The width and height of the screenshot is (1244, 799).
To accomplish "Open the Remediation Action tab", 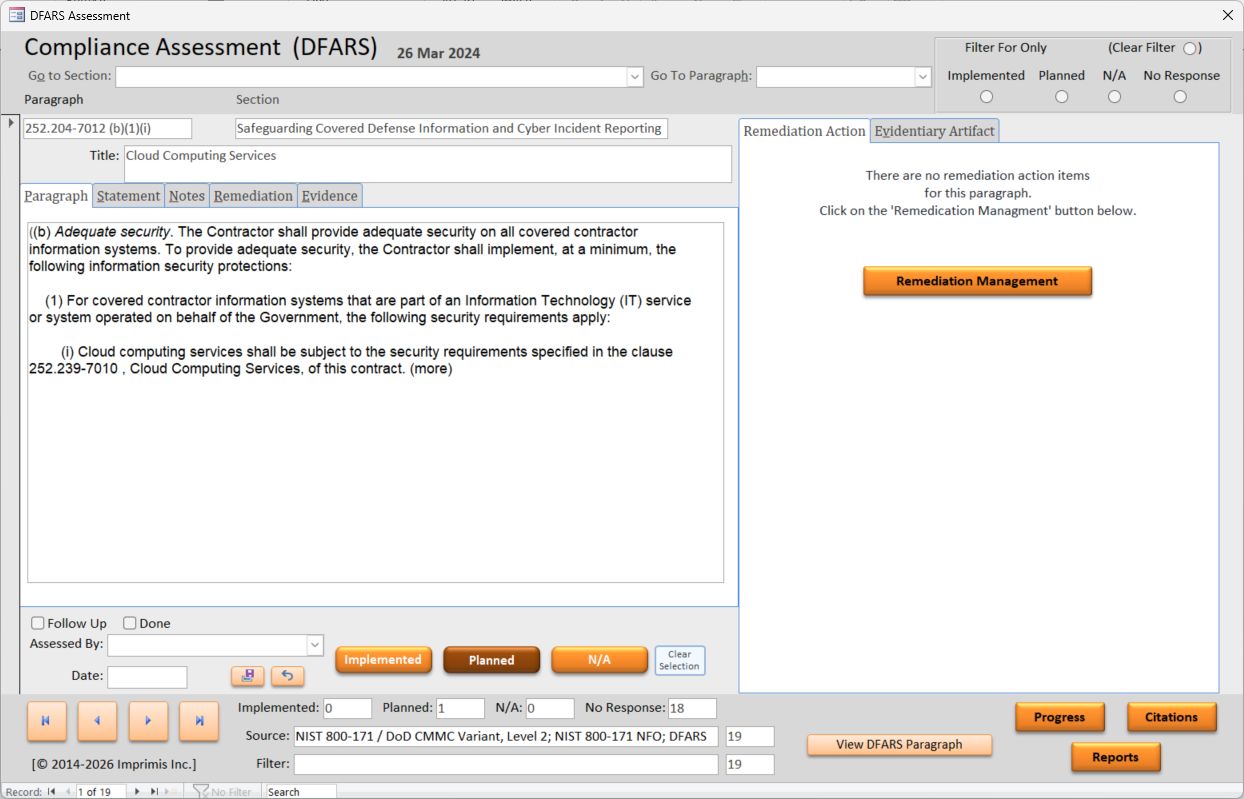I will click(x=805, y=131).
